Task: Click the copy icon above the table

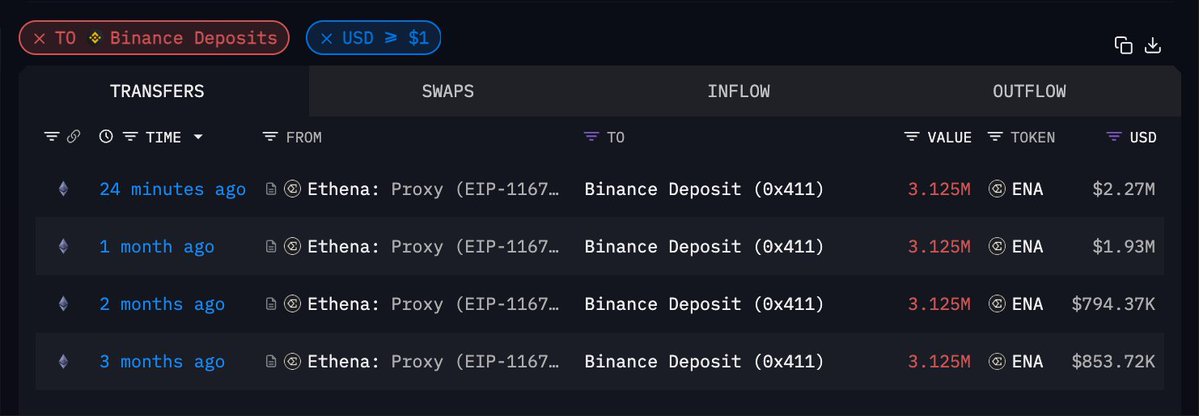Action: click(x=1123, y=46)
